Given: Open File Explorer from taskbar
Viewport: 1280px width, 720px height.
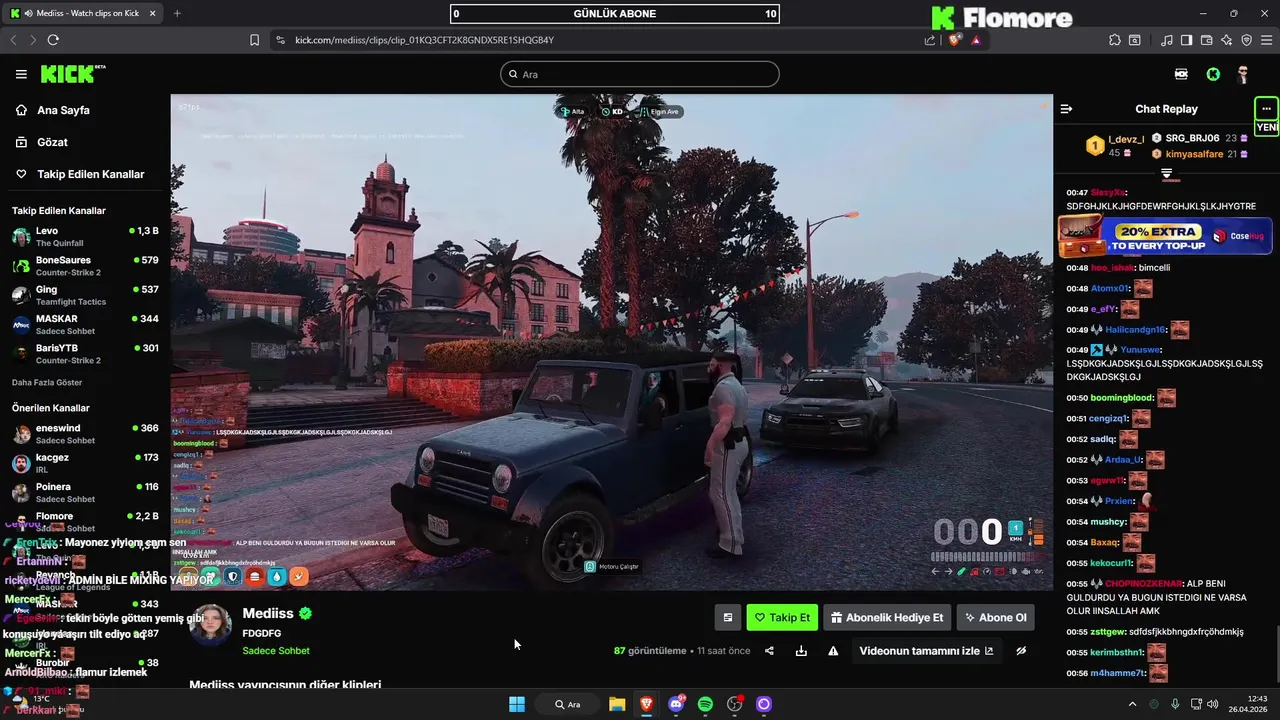Looking at the screenshot, I should pyautogui.click(x=616, y=704).
